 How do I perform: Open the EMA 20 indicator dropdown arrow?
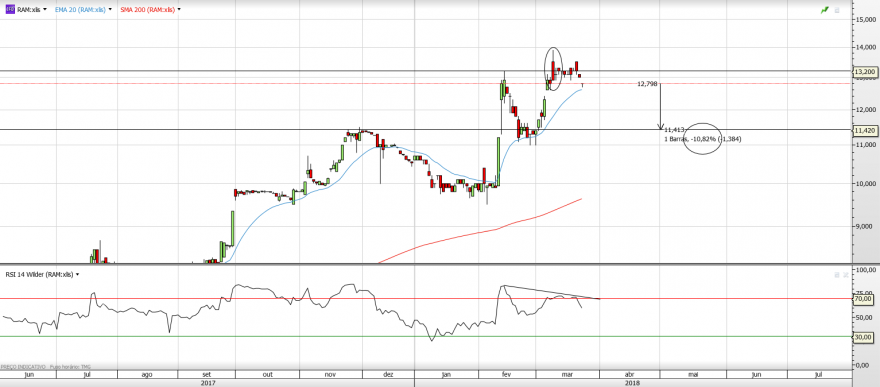click(110, 10)
